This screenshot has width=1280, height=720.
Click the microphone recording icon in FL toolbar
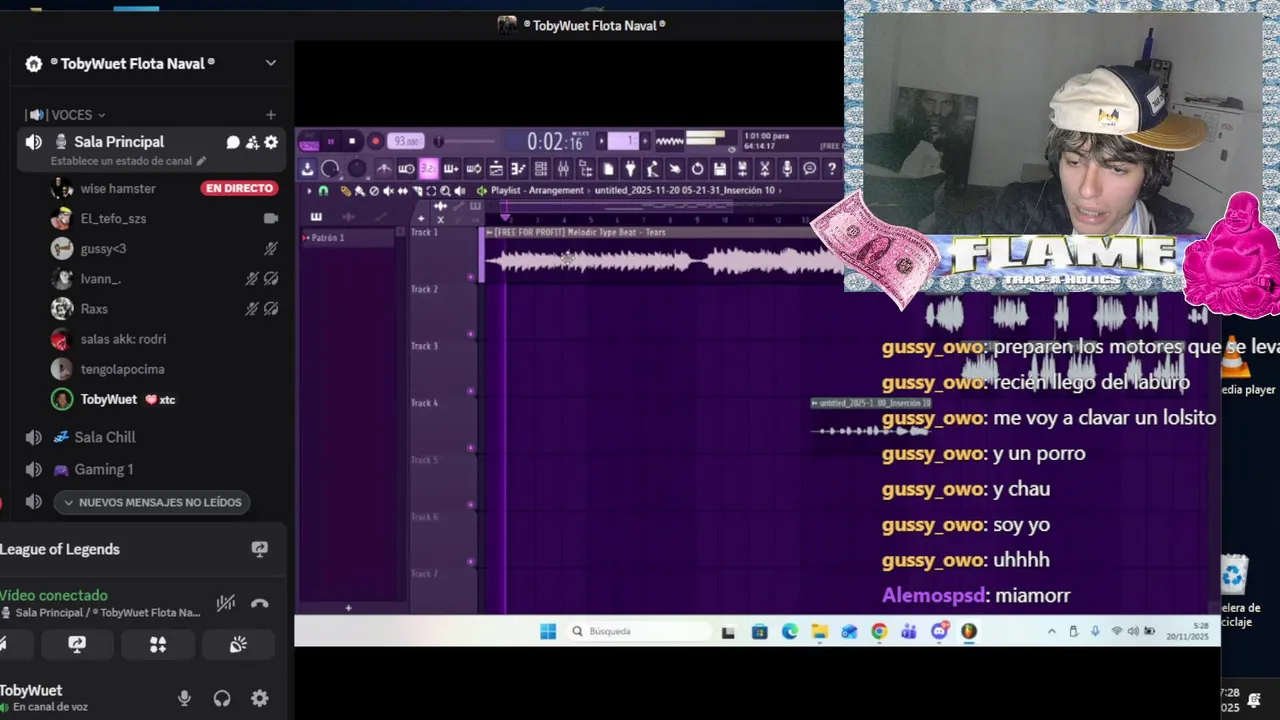787,168
